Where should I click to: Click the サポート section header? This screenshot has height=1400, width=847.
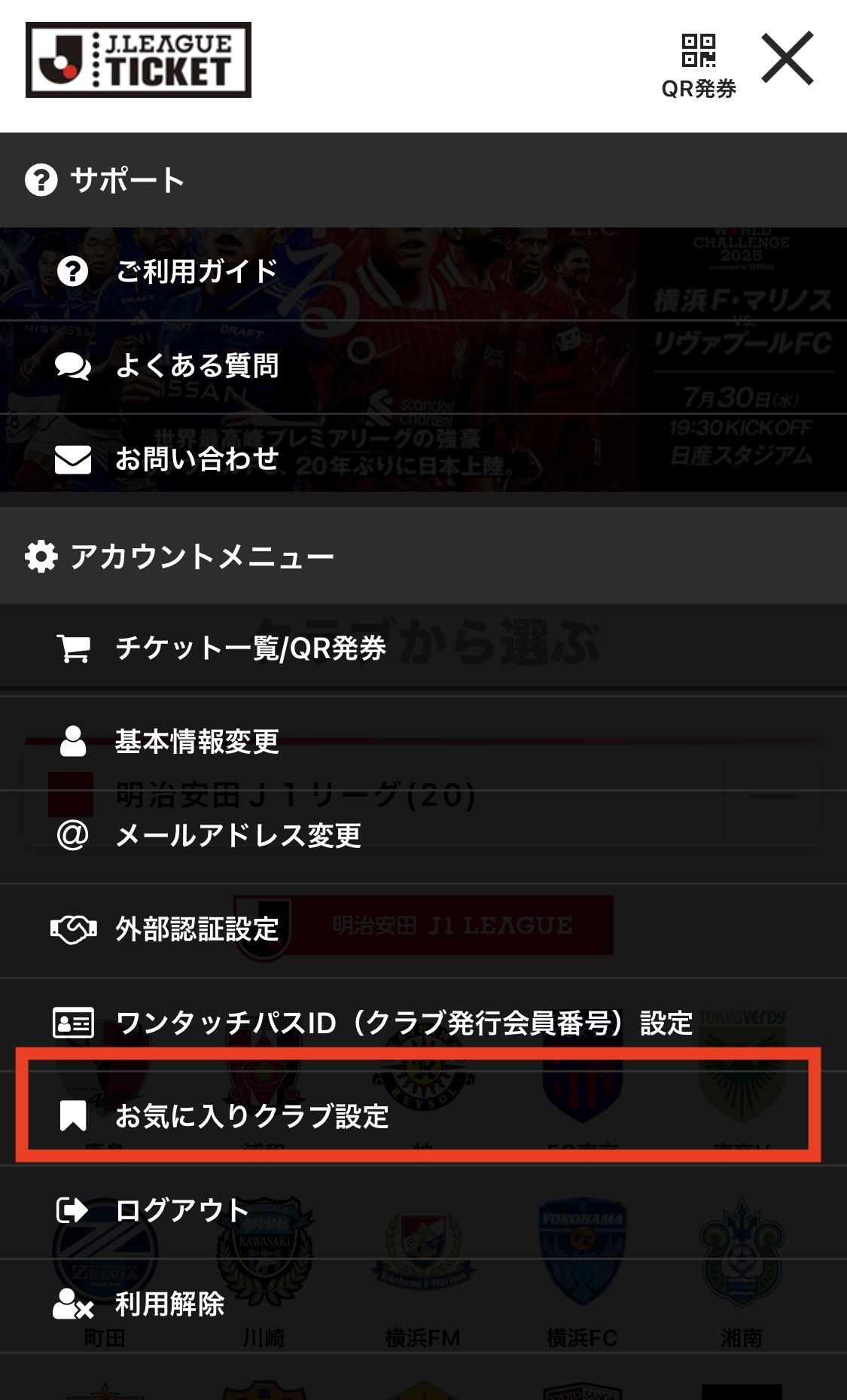point(423,180)
